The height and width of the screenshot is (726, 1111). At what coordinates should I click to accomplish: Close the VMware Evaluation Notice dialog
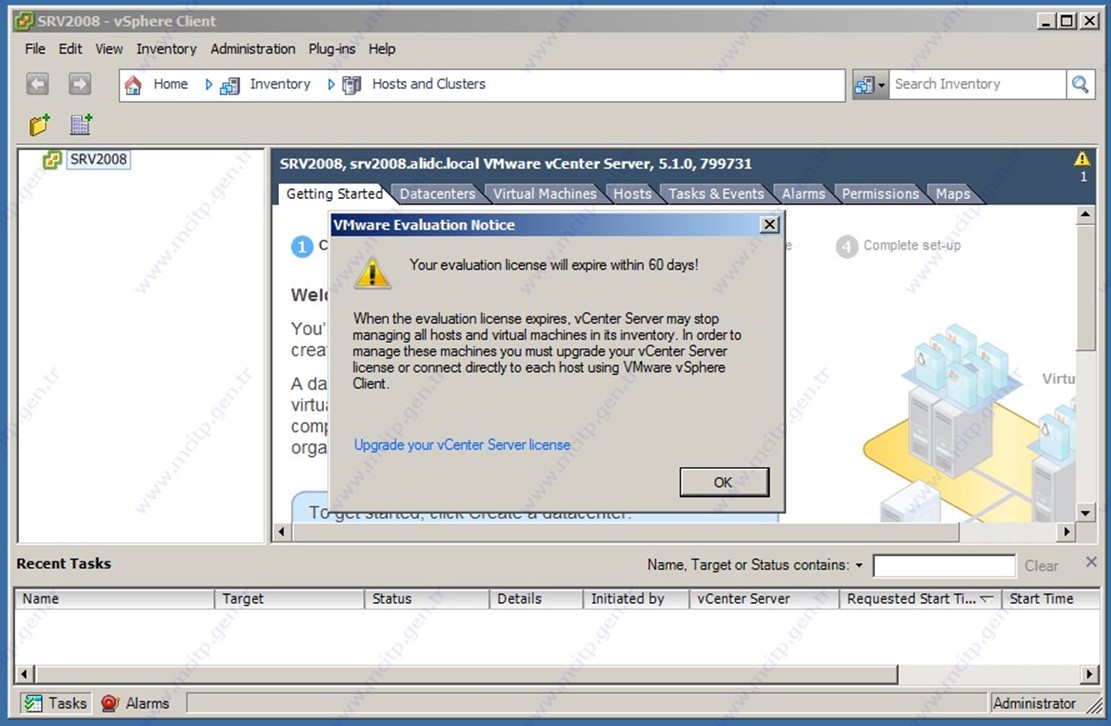(769, 225)
